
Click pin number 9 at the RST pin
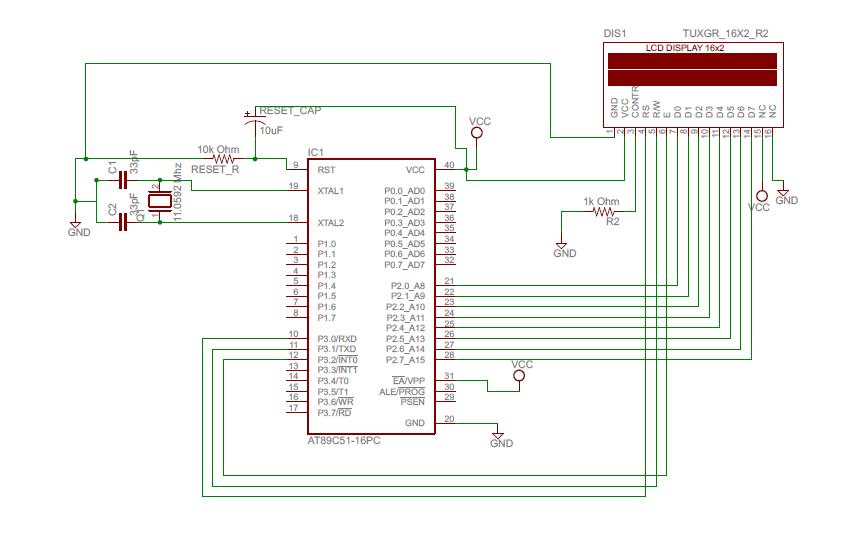pos(296,165)
